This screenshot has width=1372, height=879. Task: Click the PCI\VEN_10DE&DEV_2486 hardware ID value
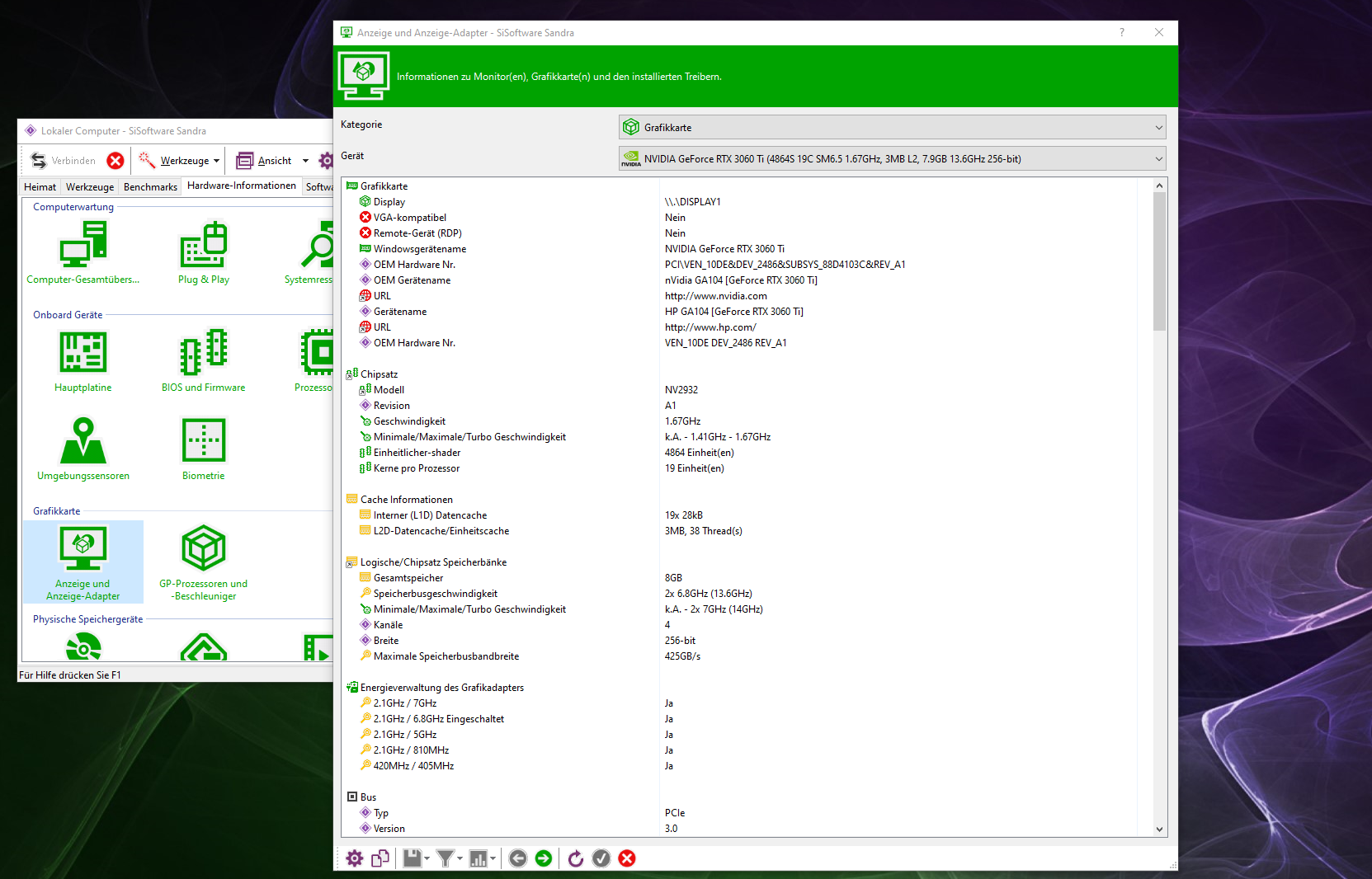pos(785,265)
